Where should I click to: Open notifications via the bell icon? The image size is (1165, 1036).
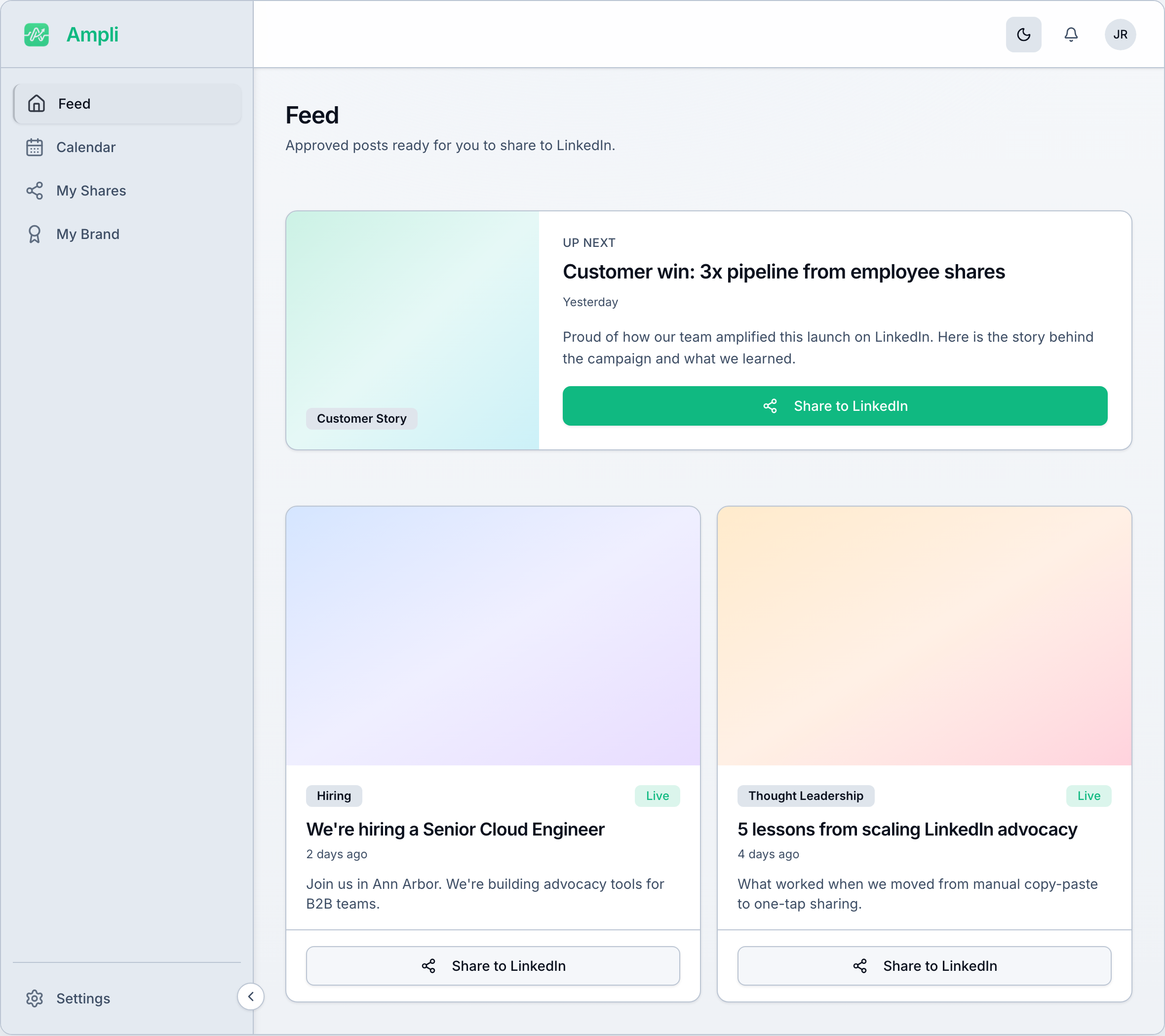1071,35
